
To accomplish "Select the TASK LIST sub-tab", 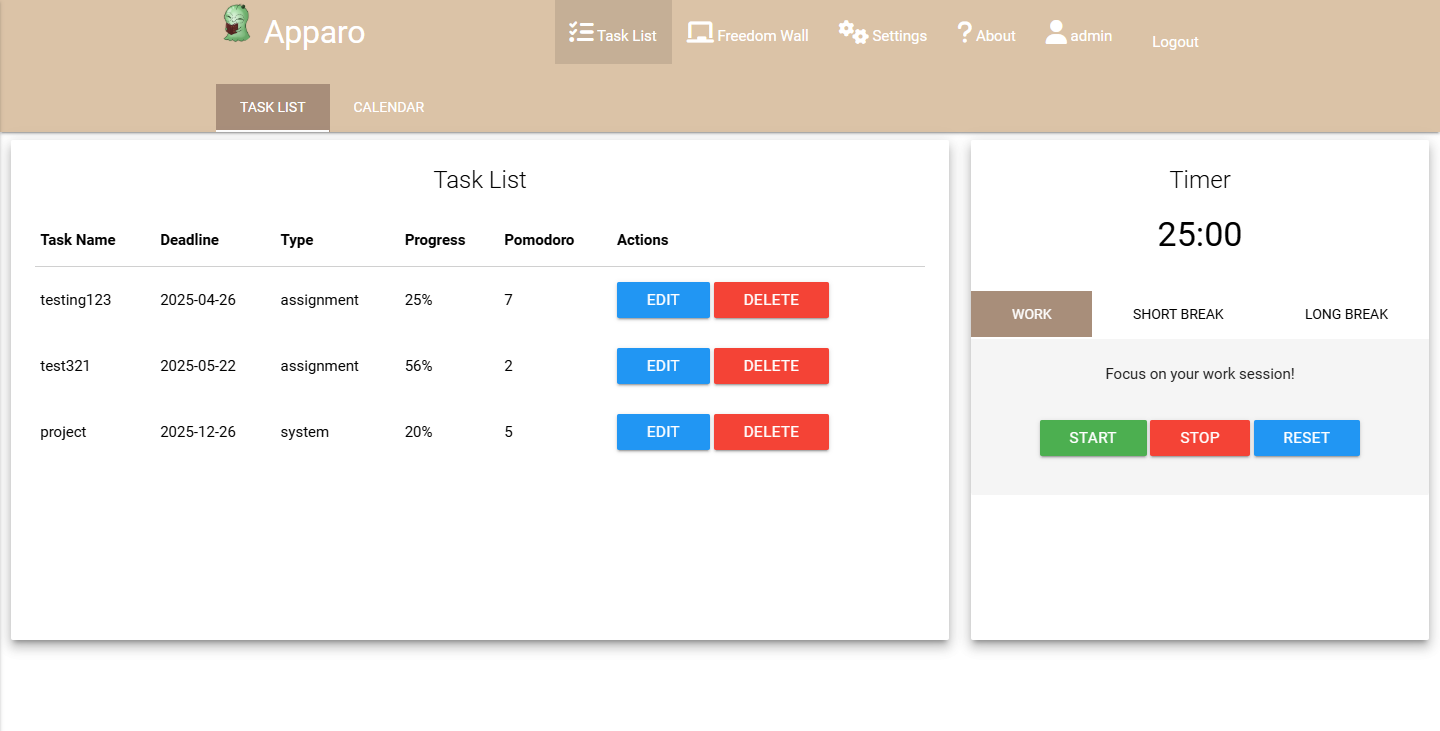I will 273,107.
